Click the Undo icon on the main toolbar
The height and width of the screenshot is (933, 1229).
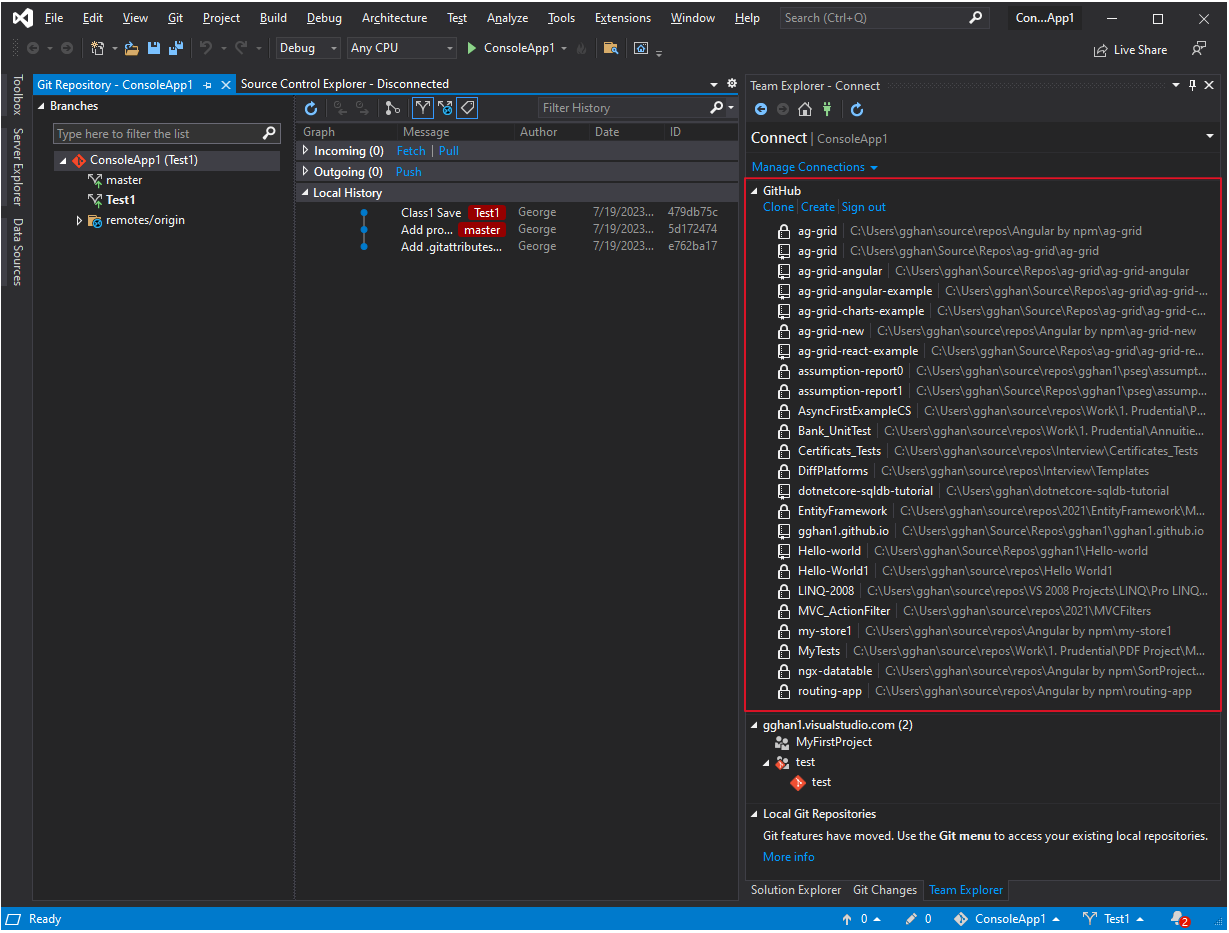pos(209,47)
